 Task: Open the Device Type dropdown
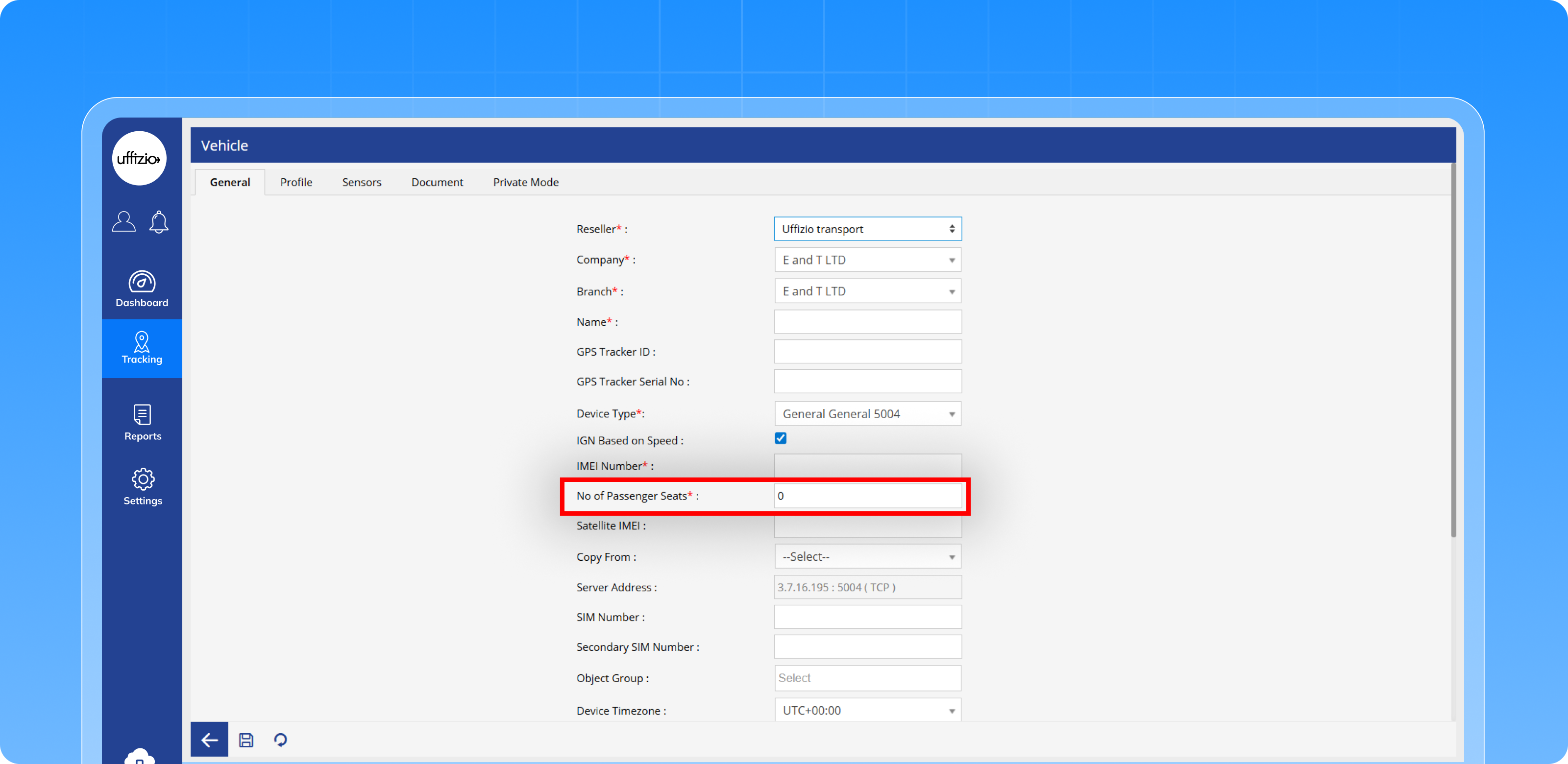coord(867,414)
